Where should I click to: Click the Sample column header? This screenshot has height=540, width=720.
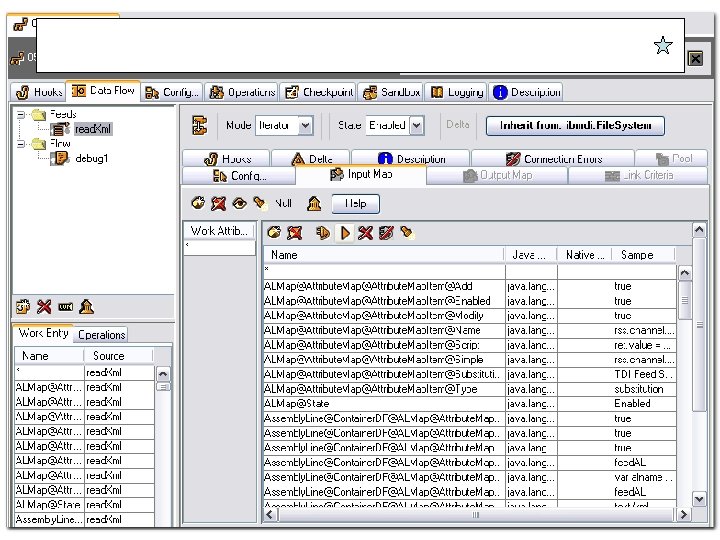[x=643, y=255]
